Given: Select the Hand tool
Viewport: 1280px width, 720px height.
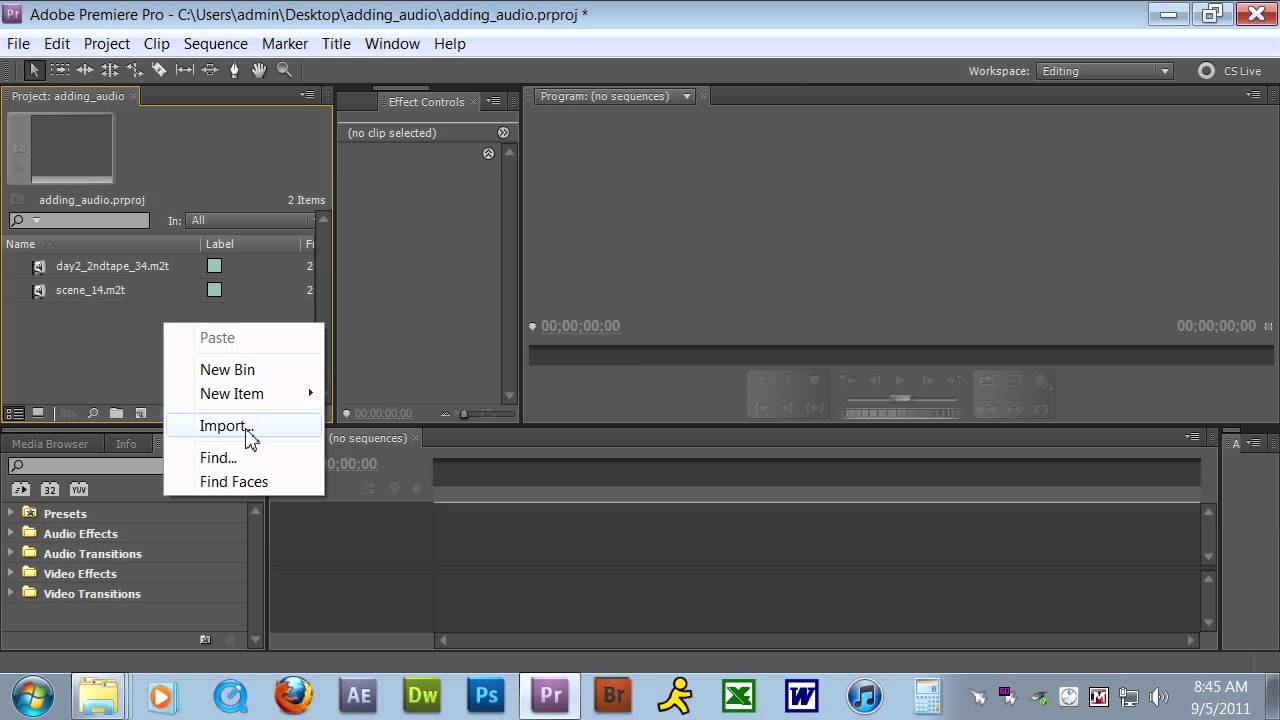Looking at the screenshot, I should pos(259,70).
